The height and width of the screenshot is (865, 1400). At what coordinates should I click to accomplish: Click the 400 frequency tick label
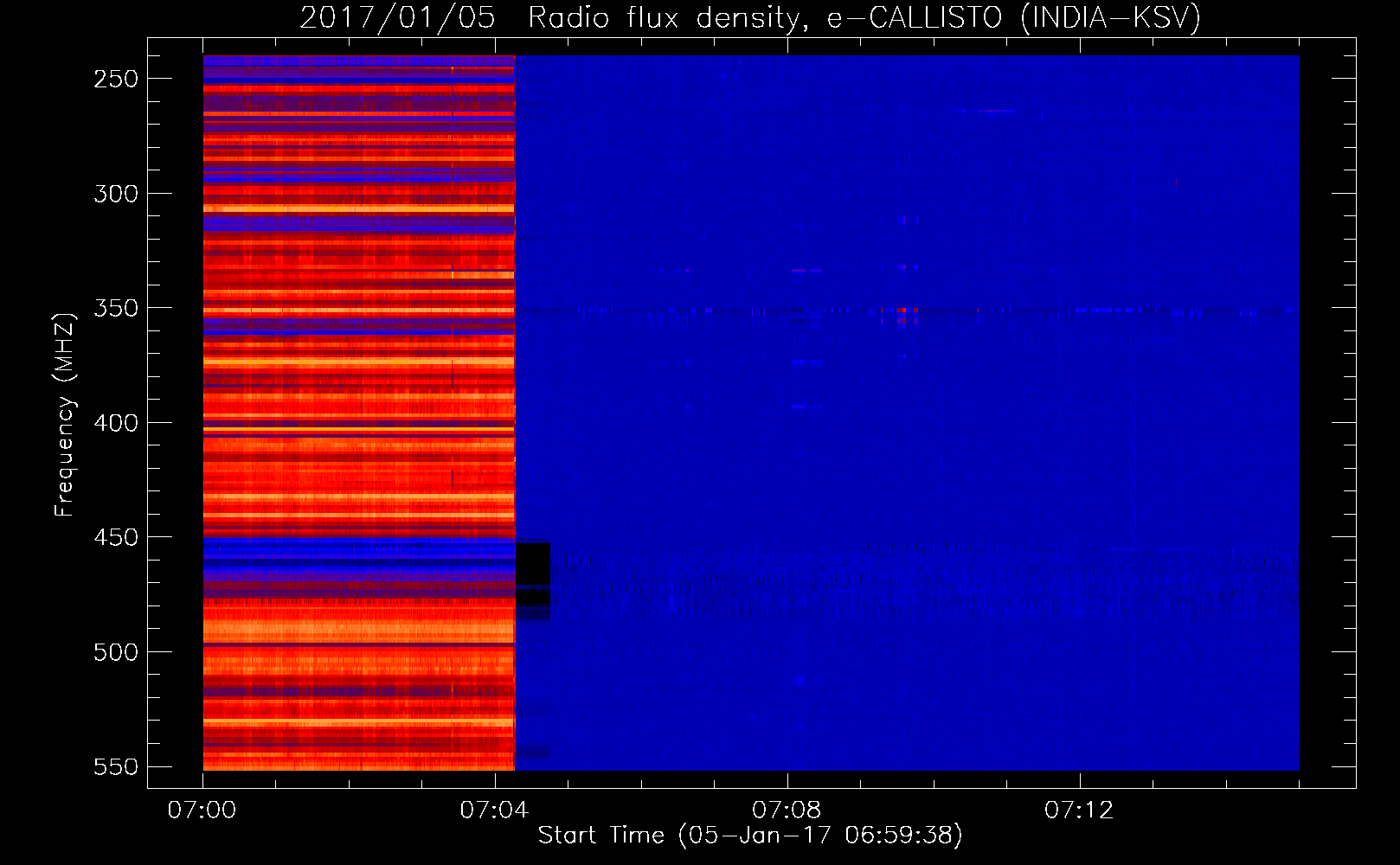pos(116,423)
